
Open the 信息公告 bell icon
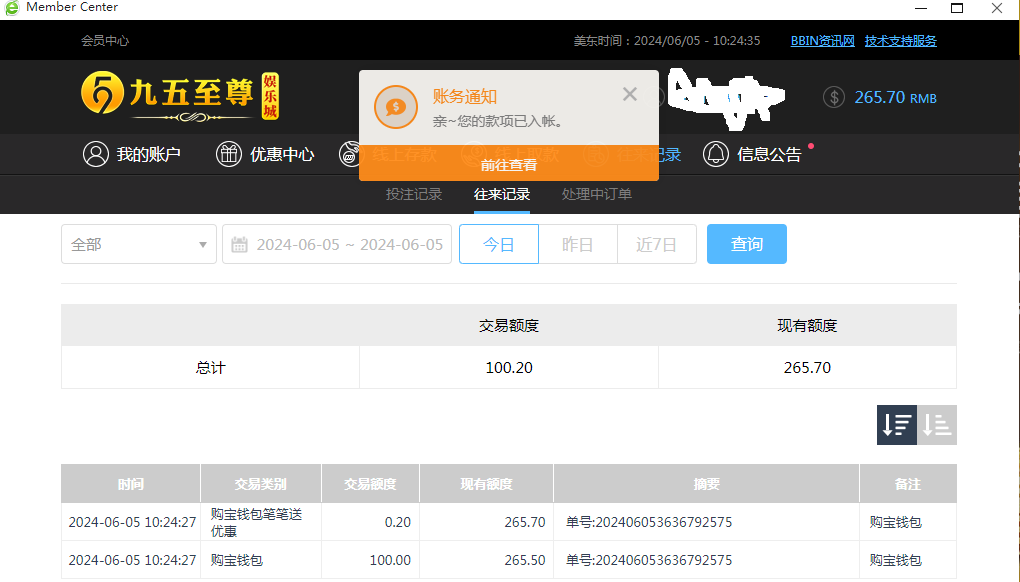[716, 154]
